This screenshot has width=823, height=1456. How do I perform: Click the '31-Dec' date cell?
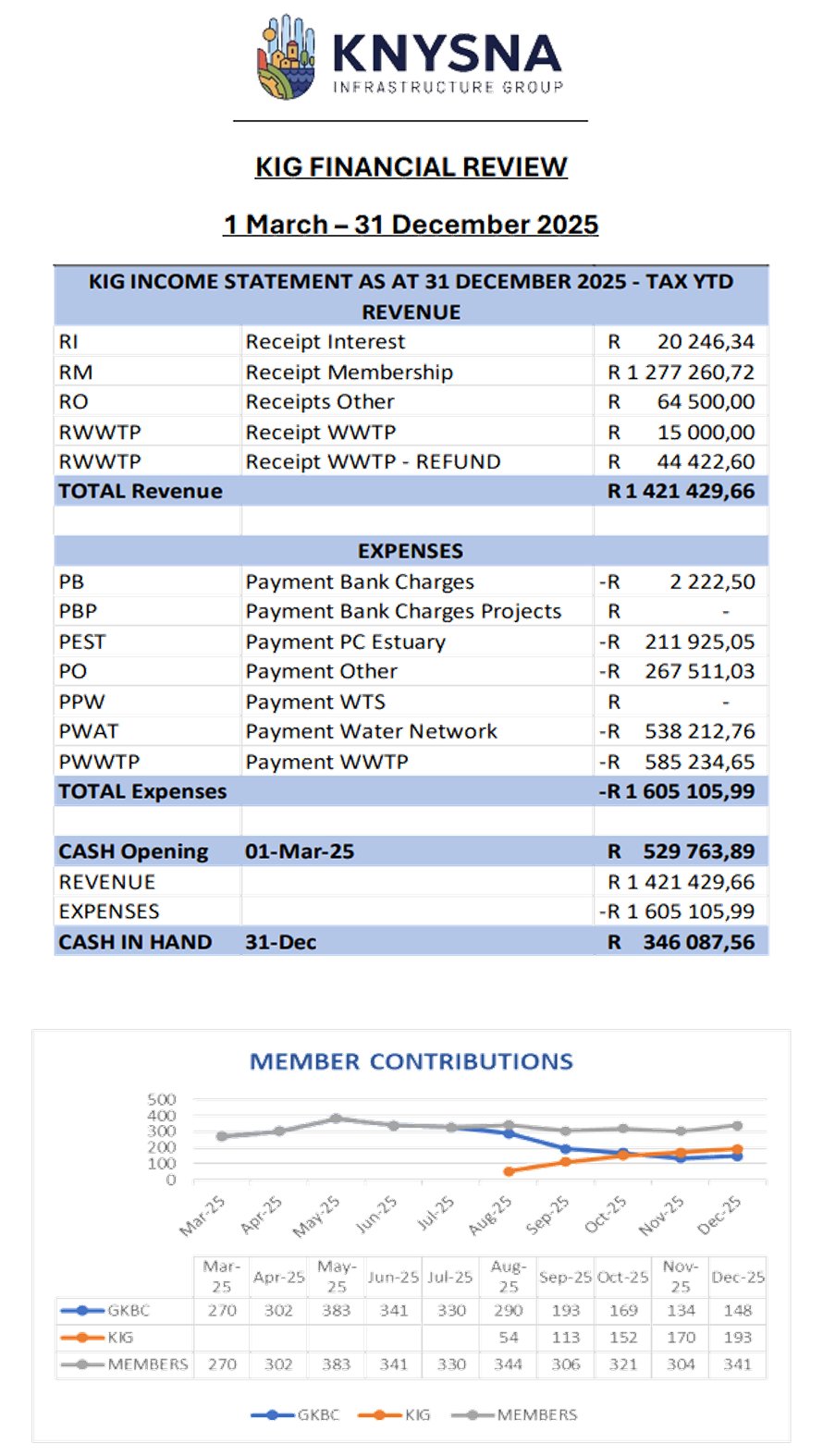(x=280, y=942)
